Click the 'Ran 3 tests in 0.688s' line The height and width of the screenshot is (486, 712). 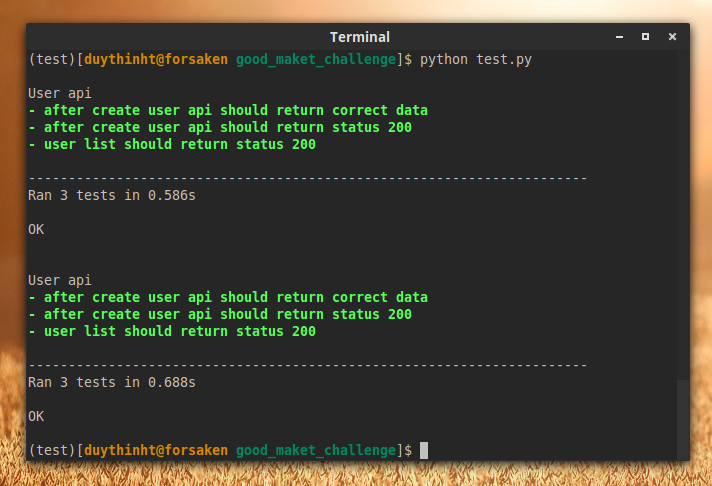[111, 382]
